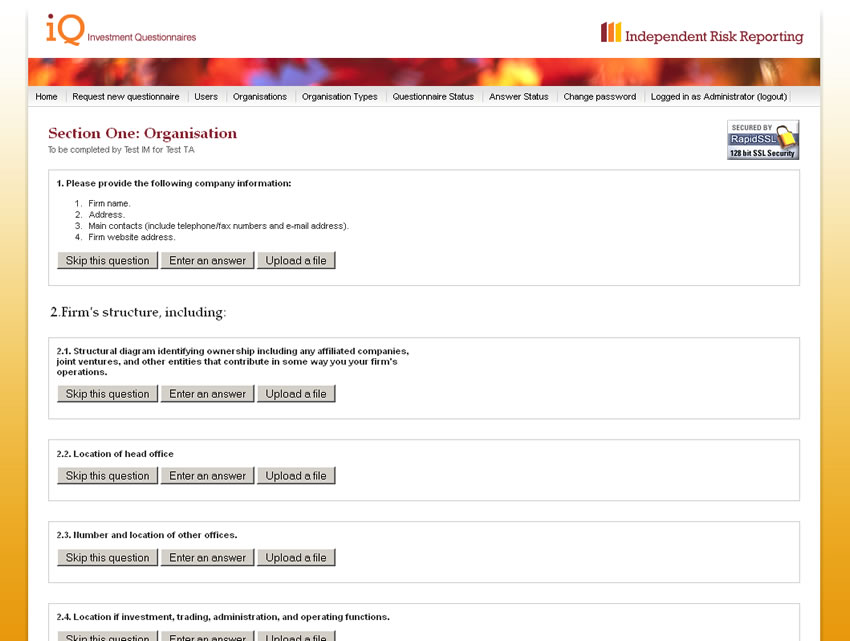Log out via the Administrator logout link

[x=719, y=97]
